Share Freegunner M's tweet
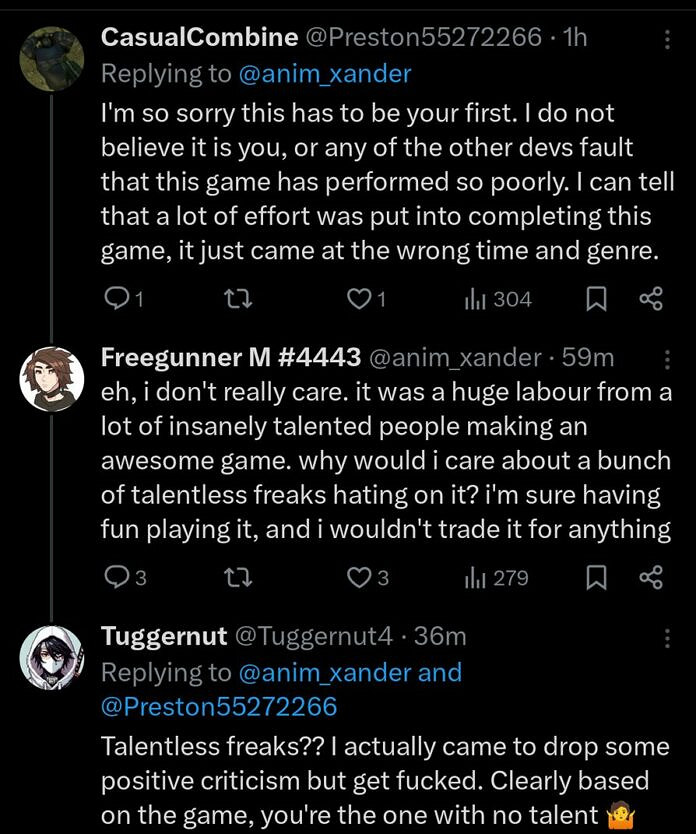696x834 pixels. (x=650, y=577)
